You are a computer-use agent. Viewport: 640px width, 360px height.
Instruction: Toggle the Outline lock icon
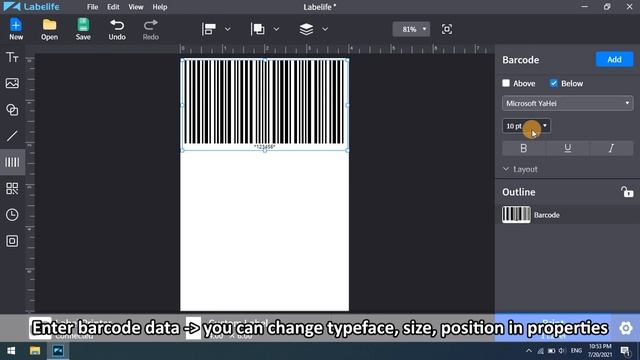[627, 191]
